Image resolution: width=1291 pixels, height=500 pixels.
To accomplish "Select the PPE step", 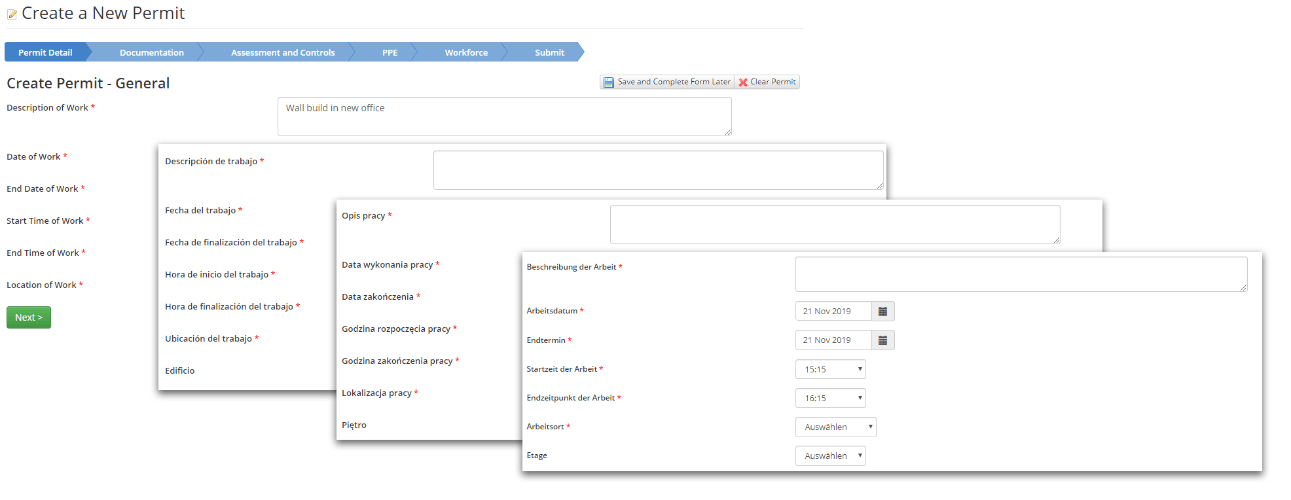I will (x=389, y=52).
